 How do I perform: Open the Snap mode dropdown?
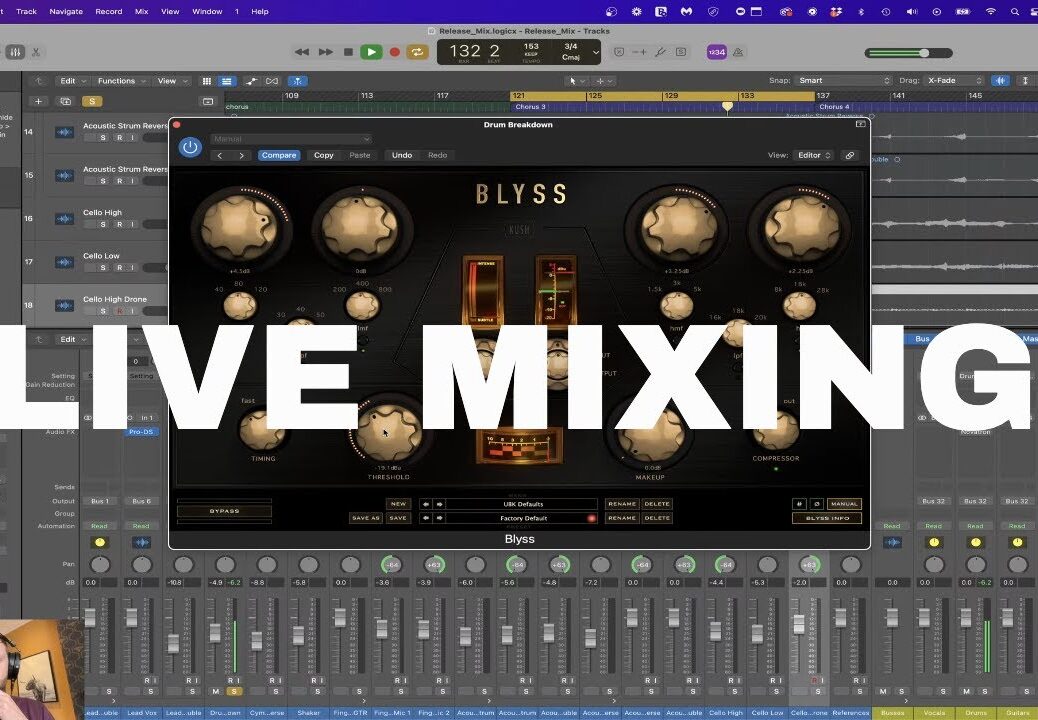pos(843,81)
